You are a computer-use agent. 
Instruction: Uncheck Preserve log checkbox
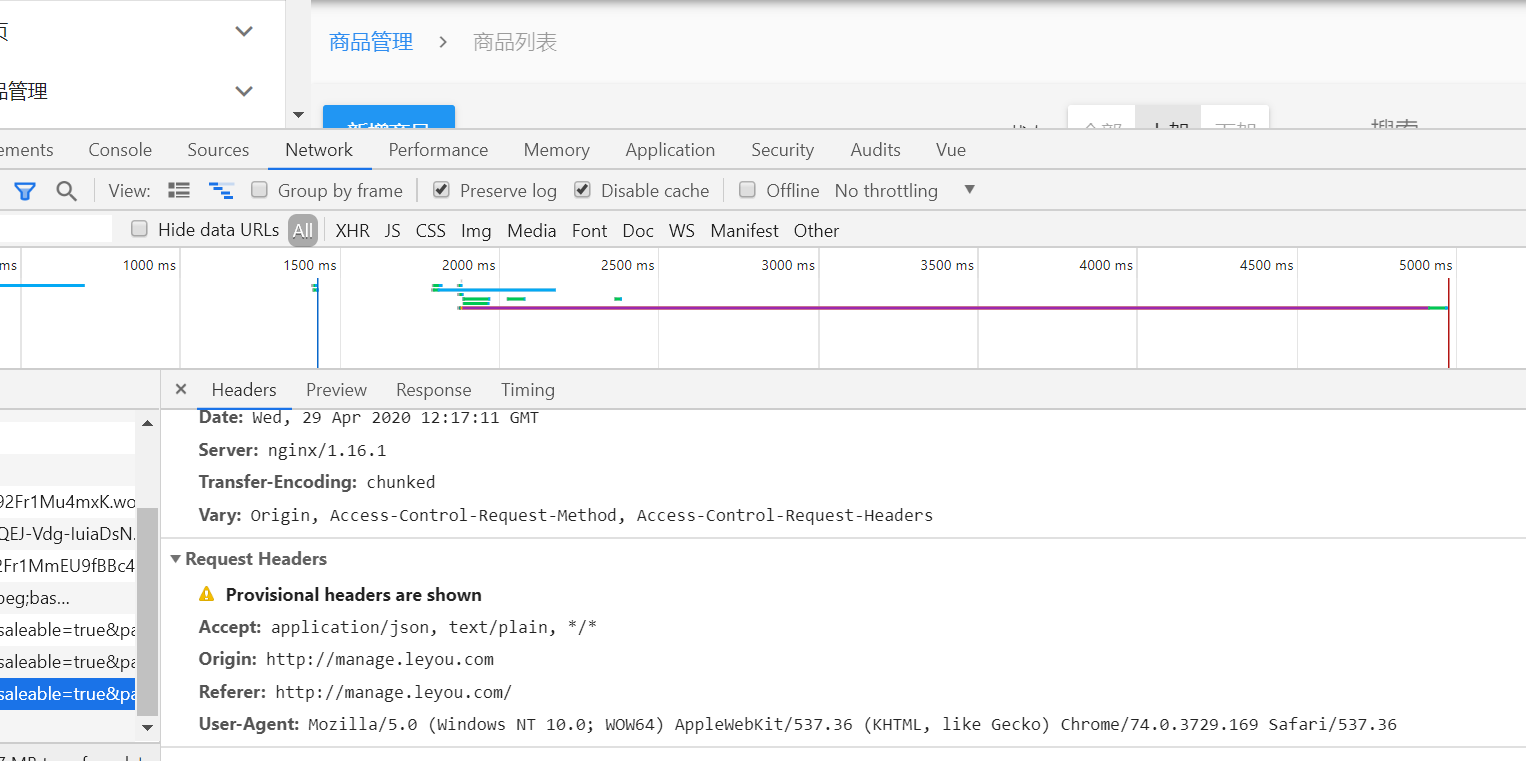pyautogui.click(x=441, y=190)
